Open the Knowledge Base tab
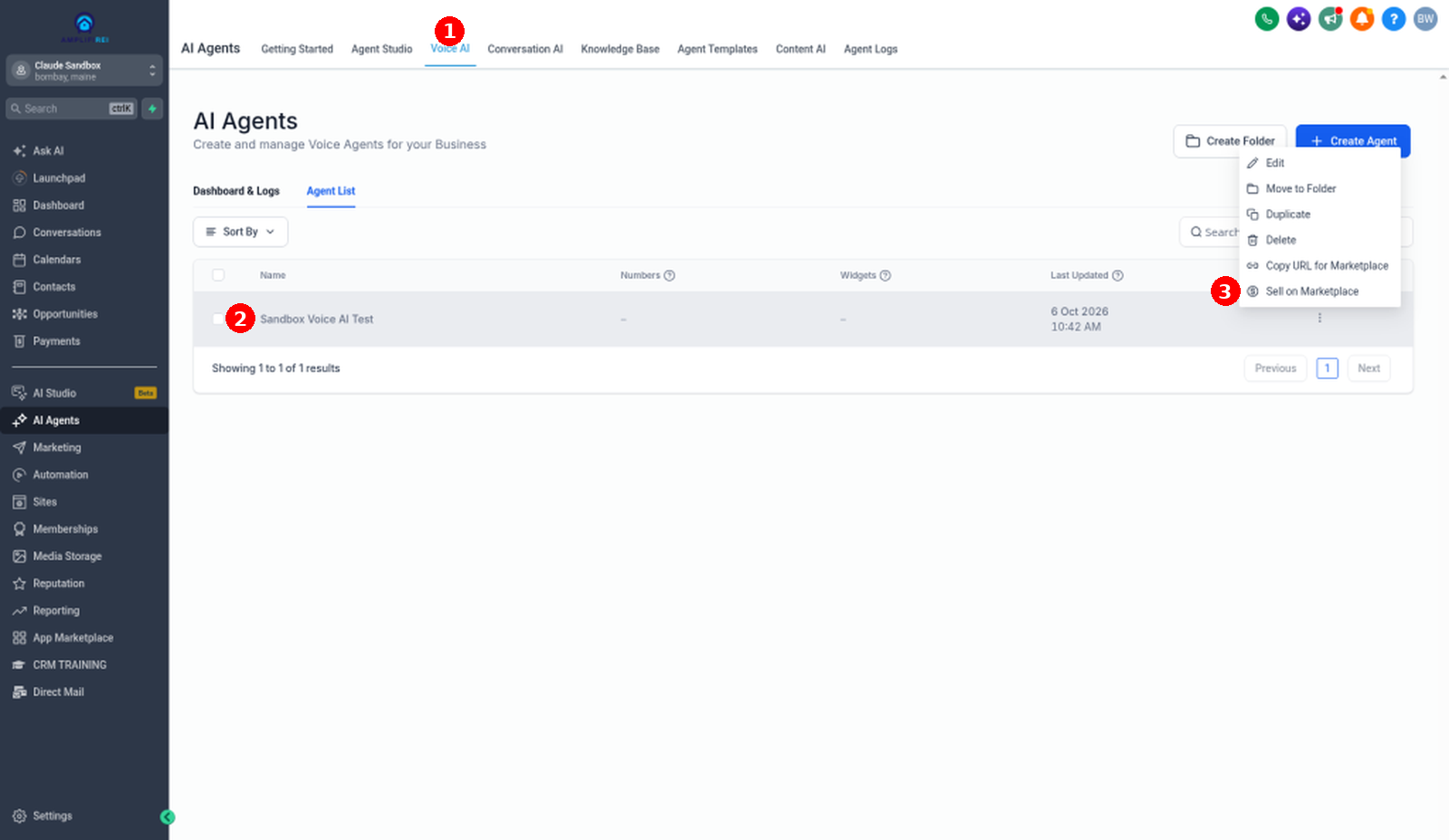This screenshot has height=840, width=1449. [x=620, y=49]
